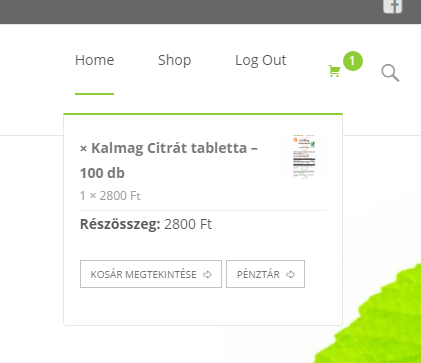Go to the Home menu item
This screenshot has width=421, height=363.
(x=95, y=60)
